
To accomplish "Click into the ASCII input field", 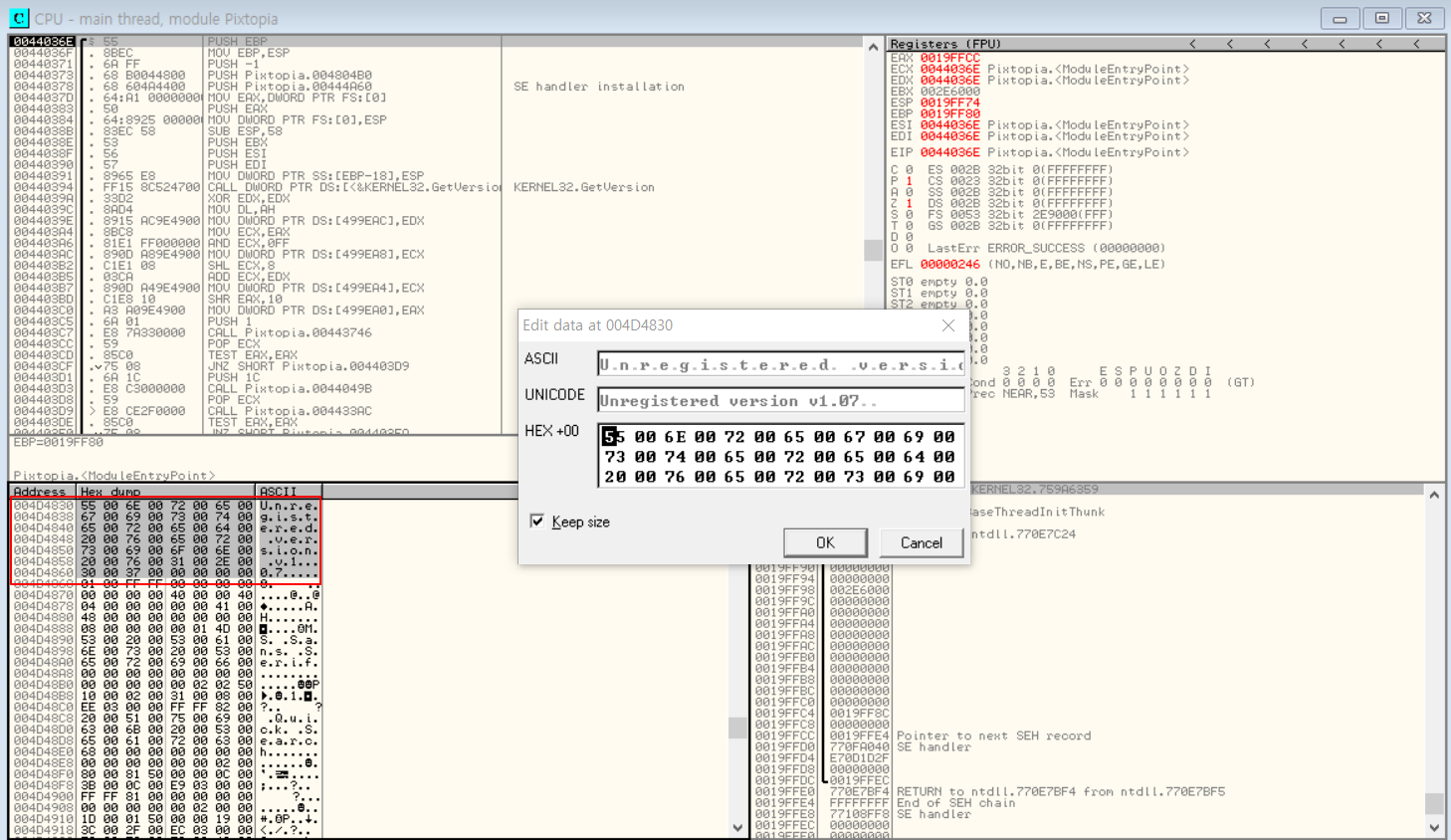I will click(x=781, y=364).
